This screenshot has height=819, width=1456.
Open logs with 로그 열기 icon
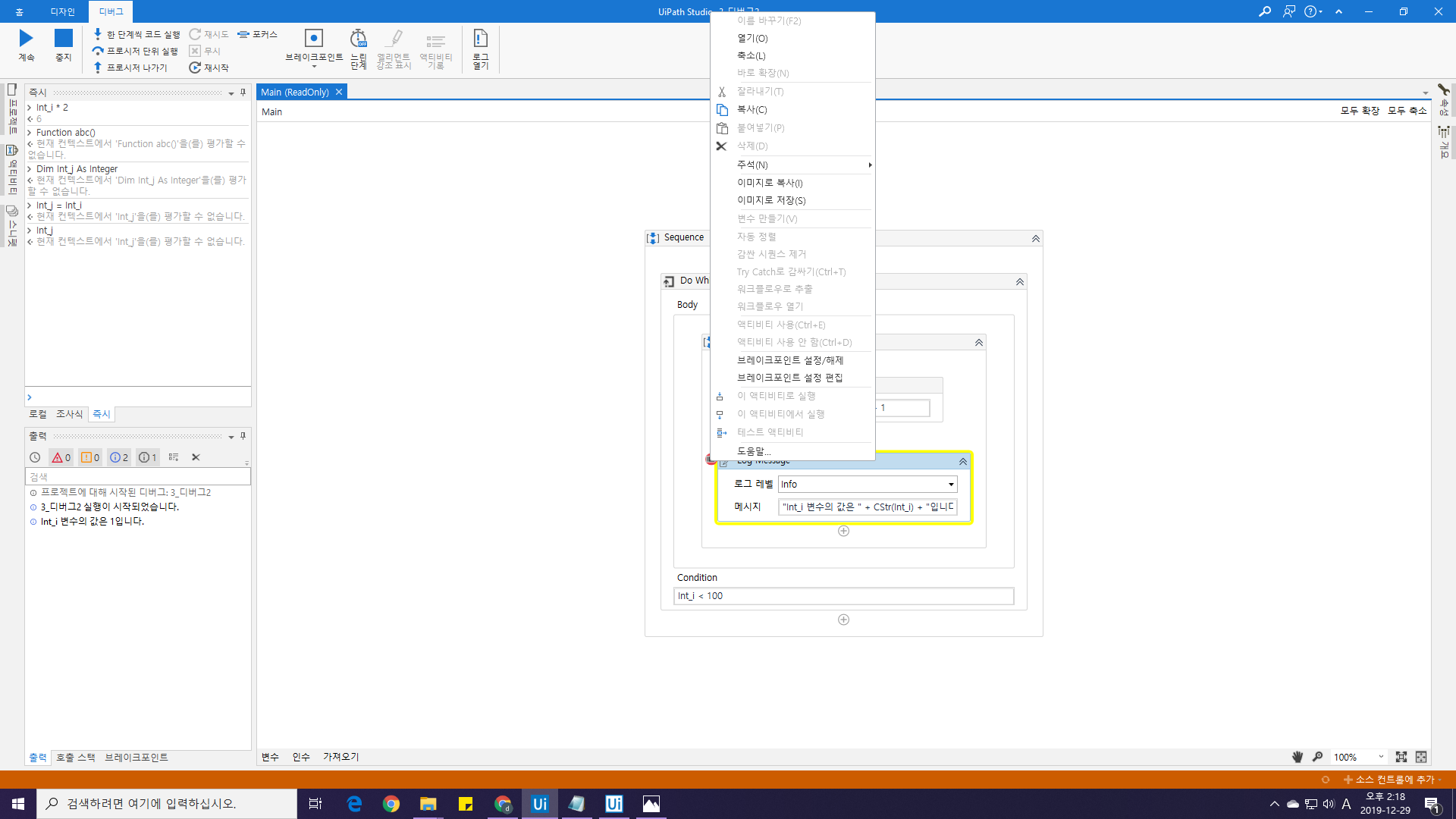tap(480, 48)
